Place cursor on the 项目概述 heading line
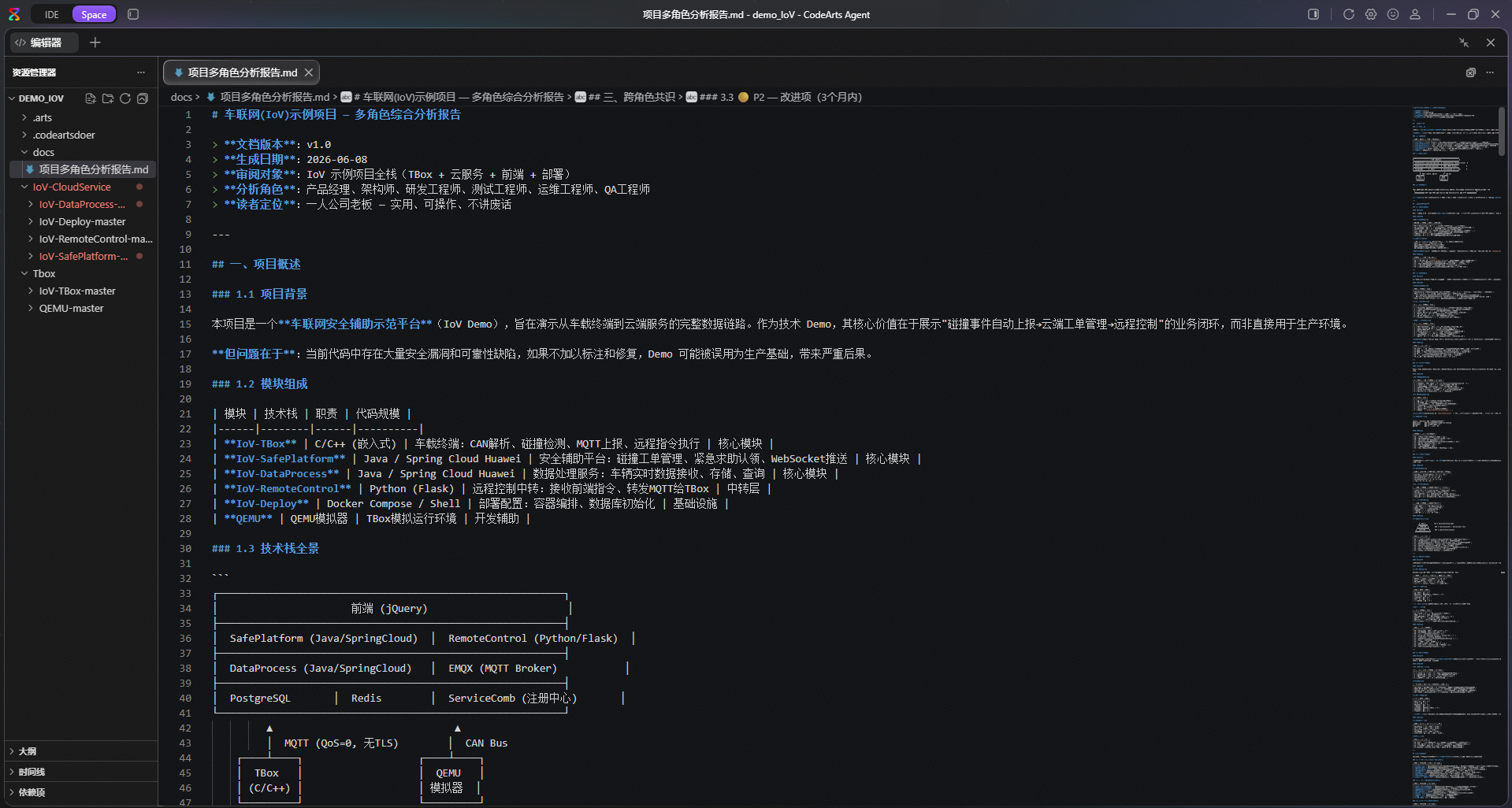This screenshot has width=1512, height=808. tap(256, 264)
